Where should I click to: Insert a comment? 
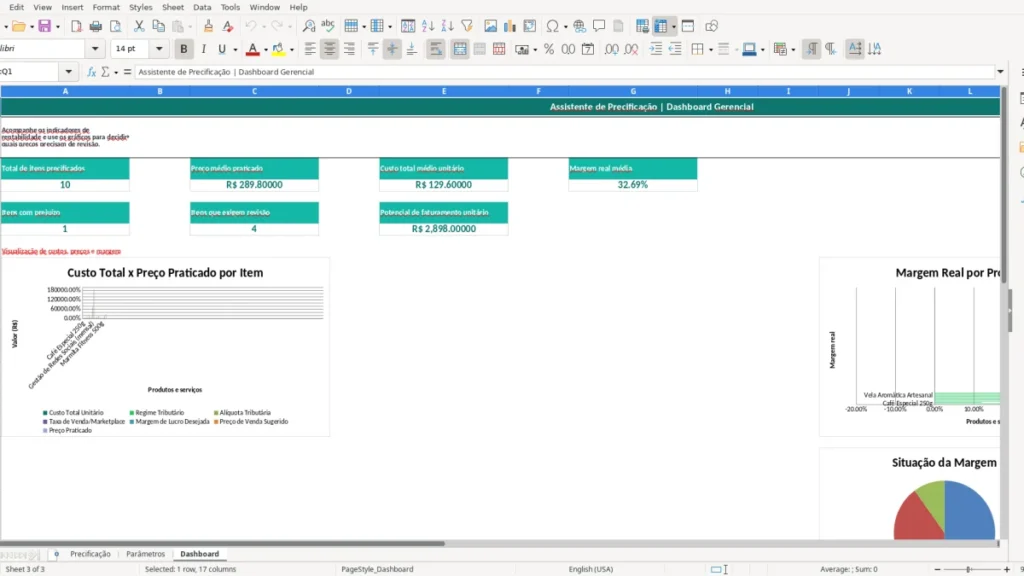coord(599,26)
